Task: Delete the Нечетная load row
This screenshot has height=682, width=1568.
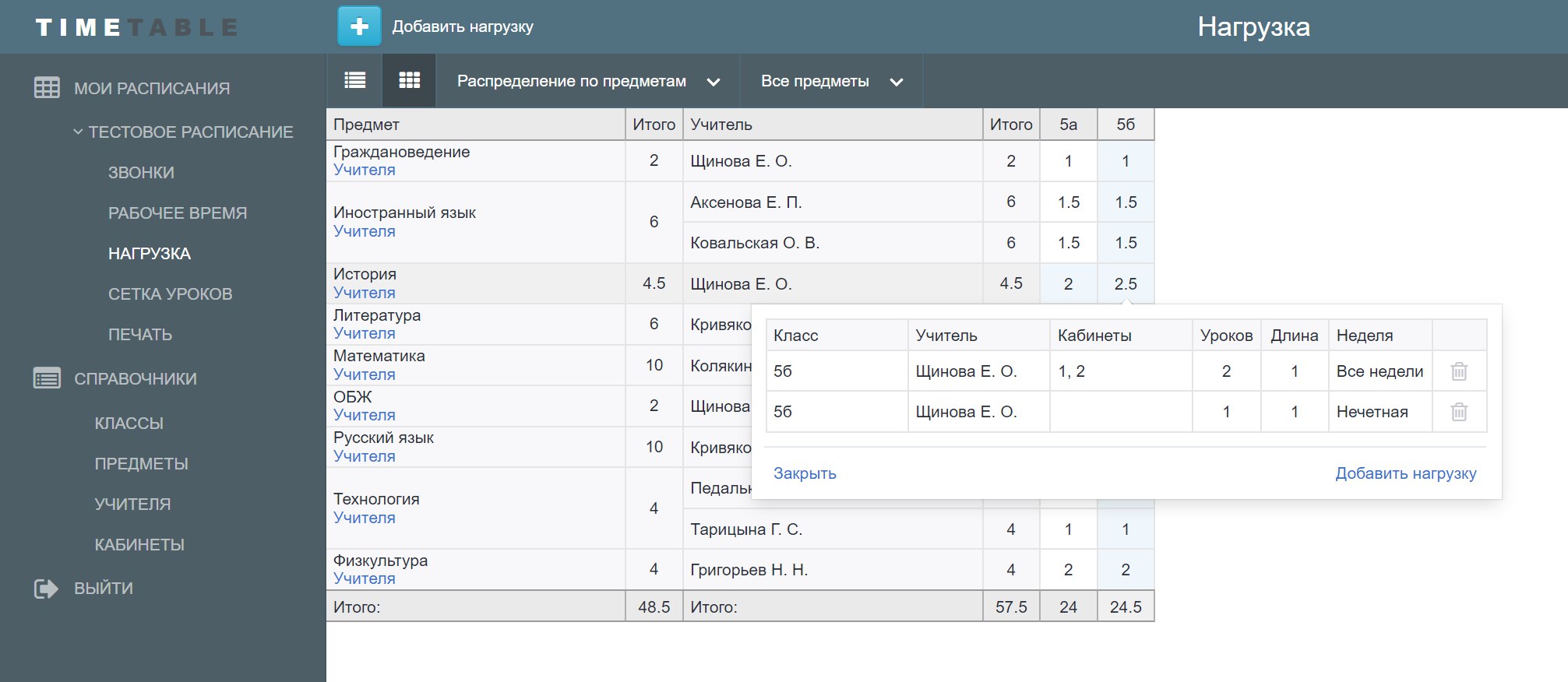Action: (1459, 412)
